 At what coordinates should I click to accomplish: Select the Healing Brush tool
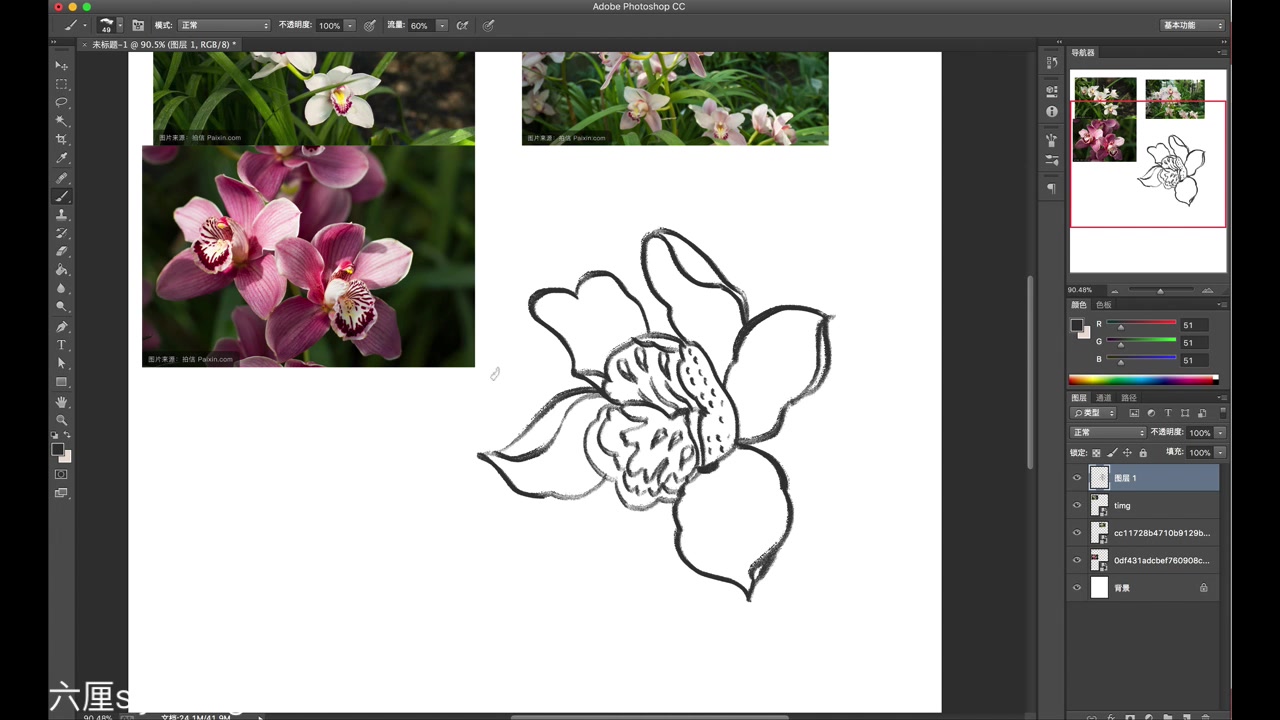(x=61, y=177)
